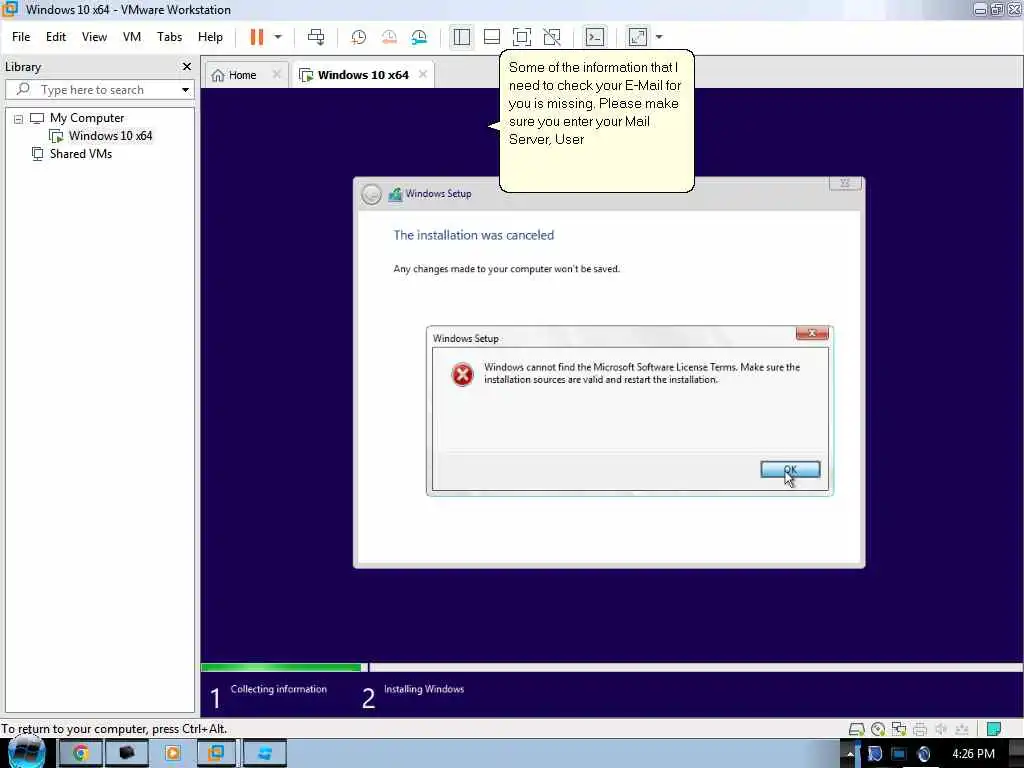Toggle the thumbnail bar view icon
Viewport: 1024px width, 768px height.
click(x=492, y=37)
